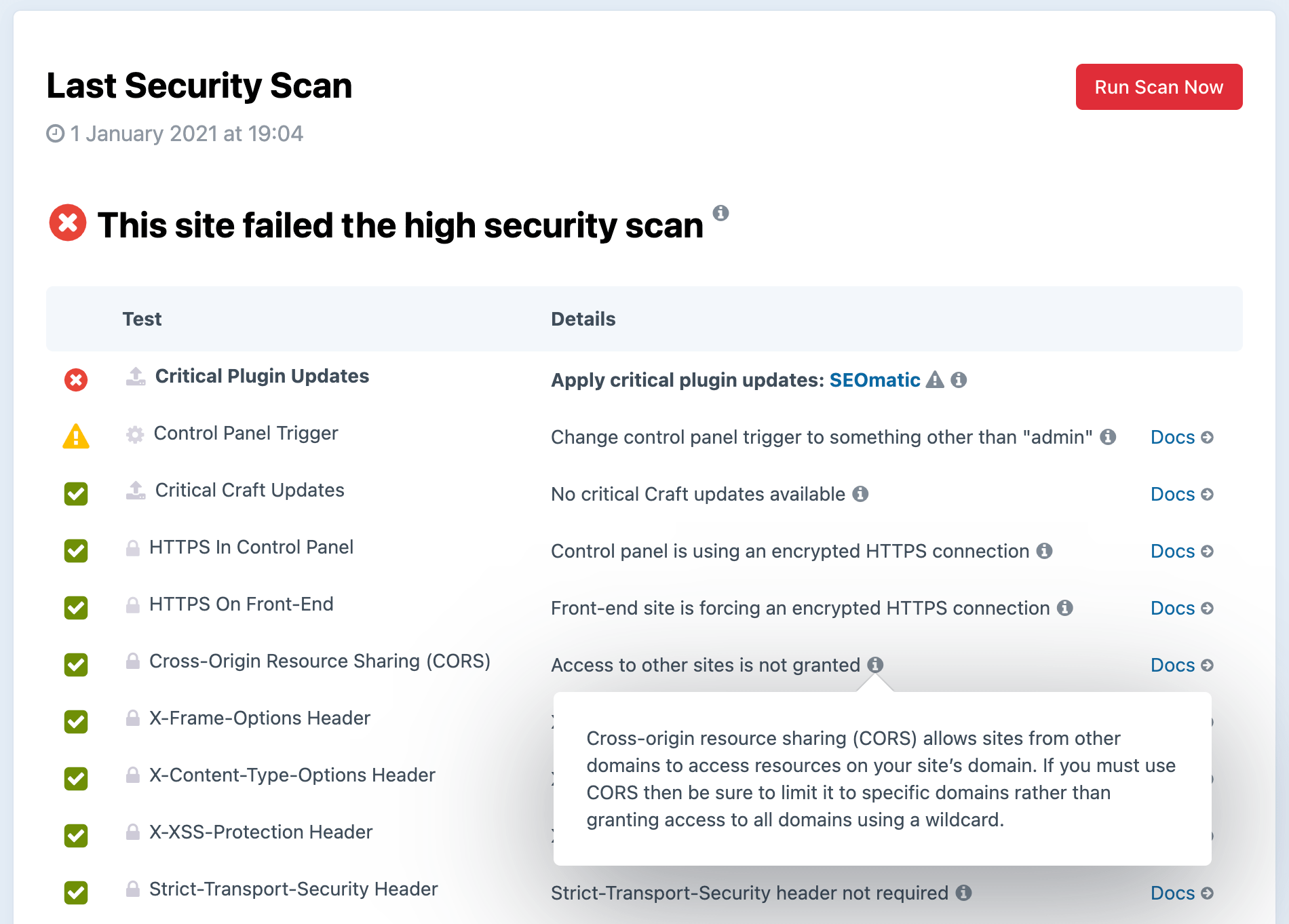Image resolution: width=1289 pixels, height=924 pixels.
Task: Click the red fail icon for Critical Plugin Updates
Action: pyautogui.click(x=76, y=380)
